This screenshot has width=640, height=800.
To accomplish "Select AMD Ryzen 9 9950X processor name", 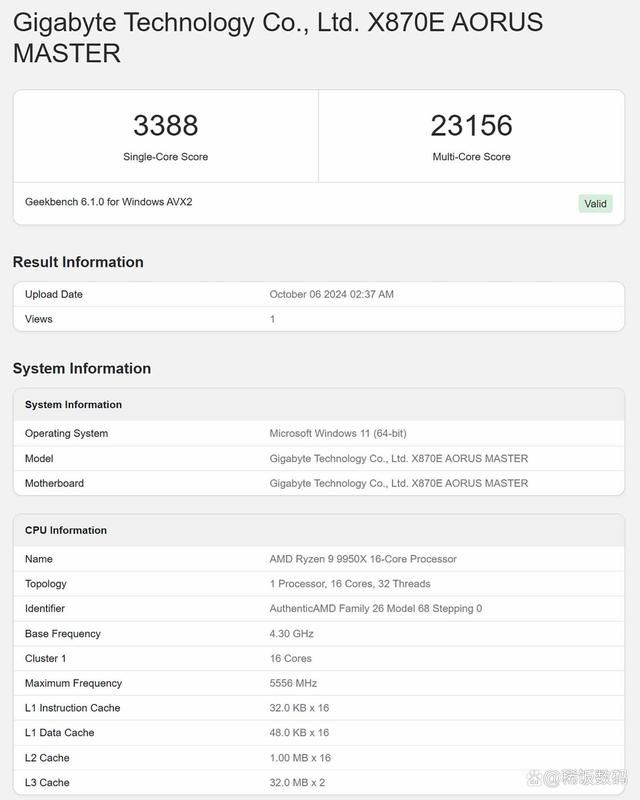I will click(x=363, y=559).
